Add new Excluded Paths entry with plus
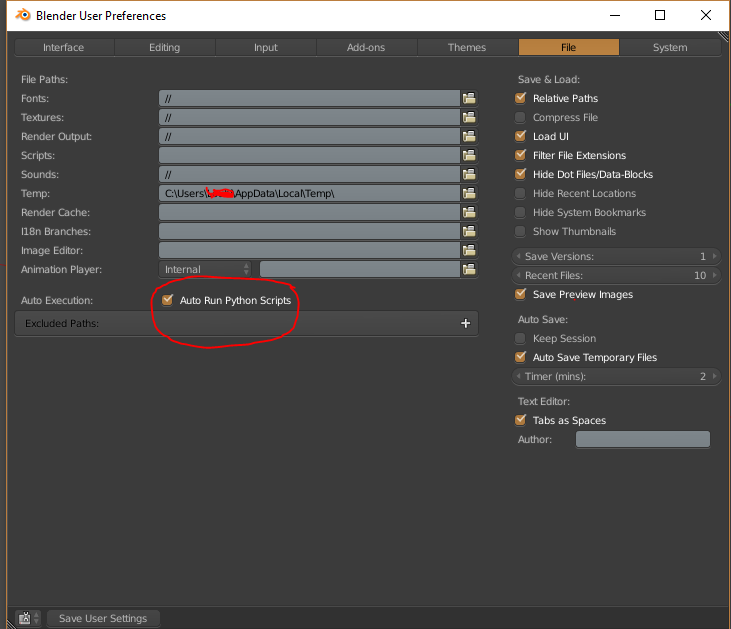This screenshot has width=731, height=629. (465, 323)
